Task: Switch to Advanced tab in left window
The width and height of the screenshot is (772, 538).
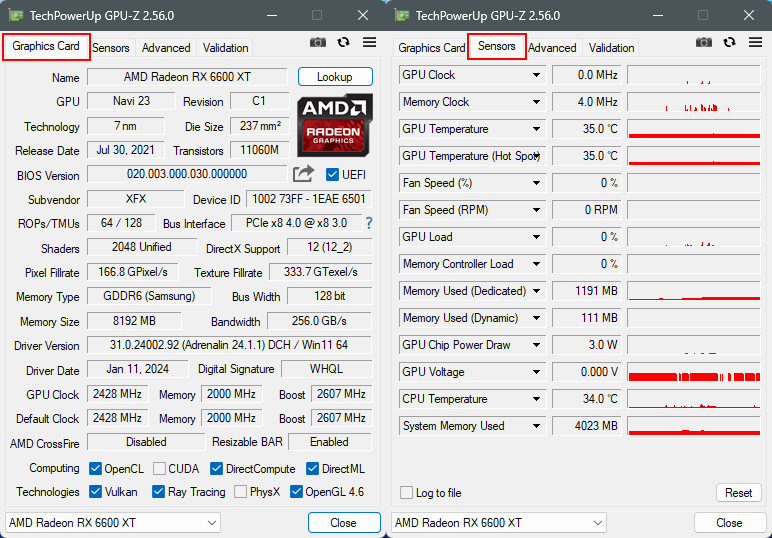Action: [x=166, y=48]
